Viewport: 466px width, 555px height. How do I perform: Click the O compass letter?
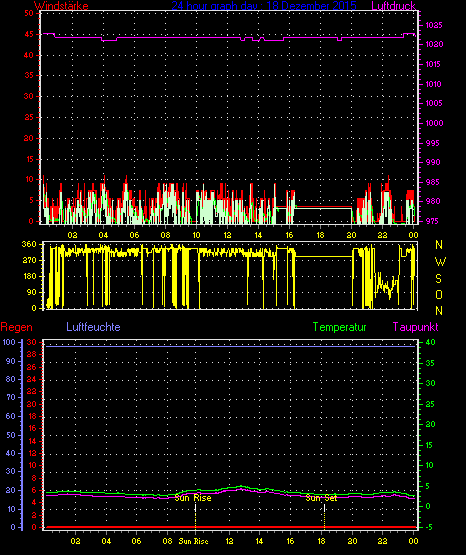coord(439,294)
